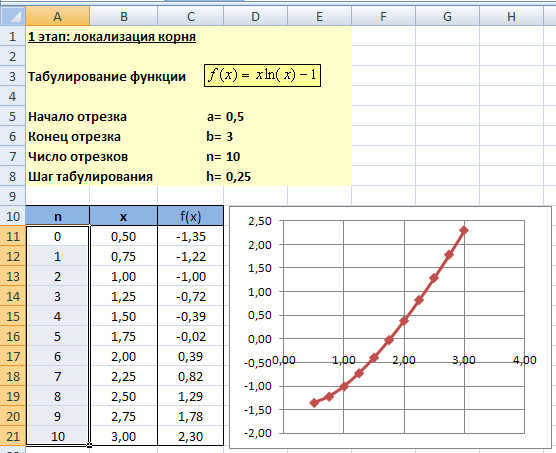556x453 pixels.
Task: Click the label 'Начало отрезка'
Action: click(77, 117)
